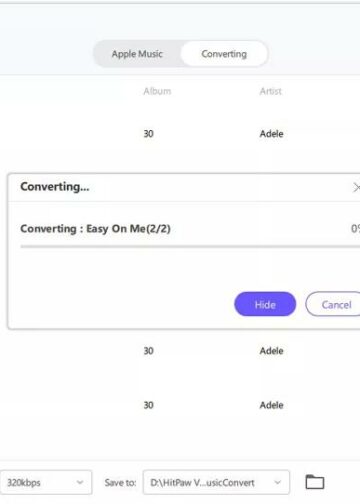Click the conversion progress bar

tap(190, 247)
